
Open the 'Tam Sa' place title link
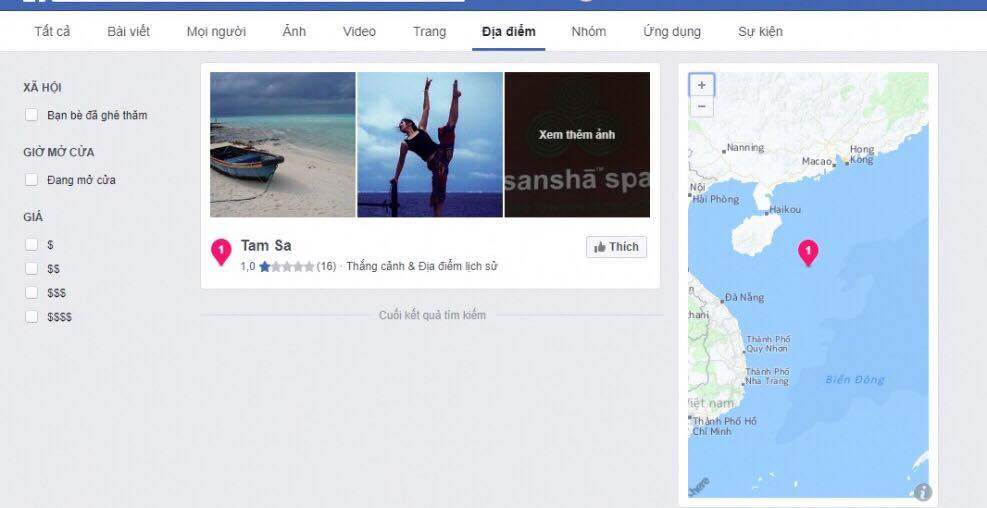click(x=266, y=246)
